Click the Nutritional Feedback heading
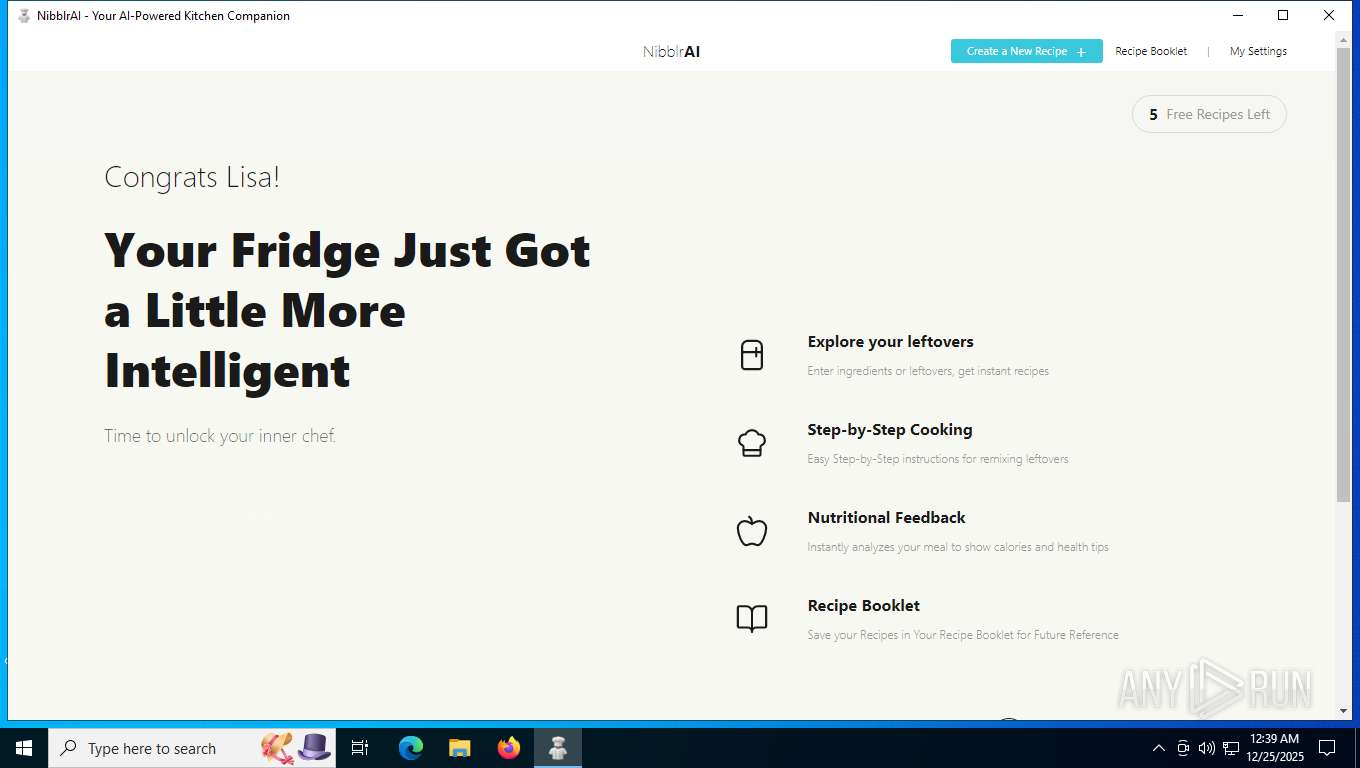The image size is (1360, 768). coord(886,518)
